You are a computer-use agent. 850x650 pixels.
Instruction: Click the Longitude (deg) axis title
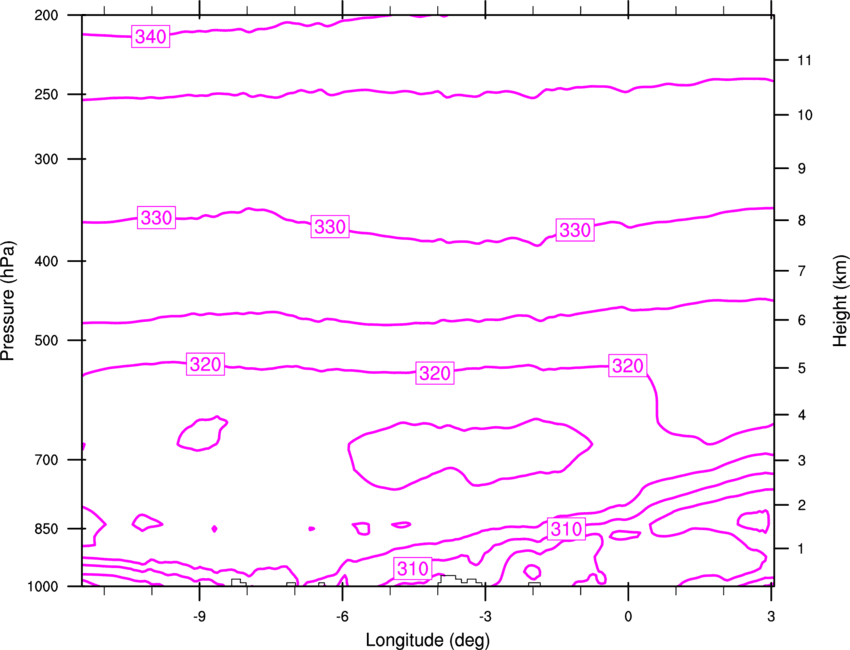click(x=428, y=640)
